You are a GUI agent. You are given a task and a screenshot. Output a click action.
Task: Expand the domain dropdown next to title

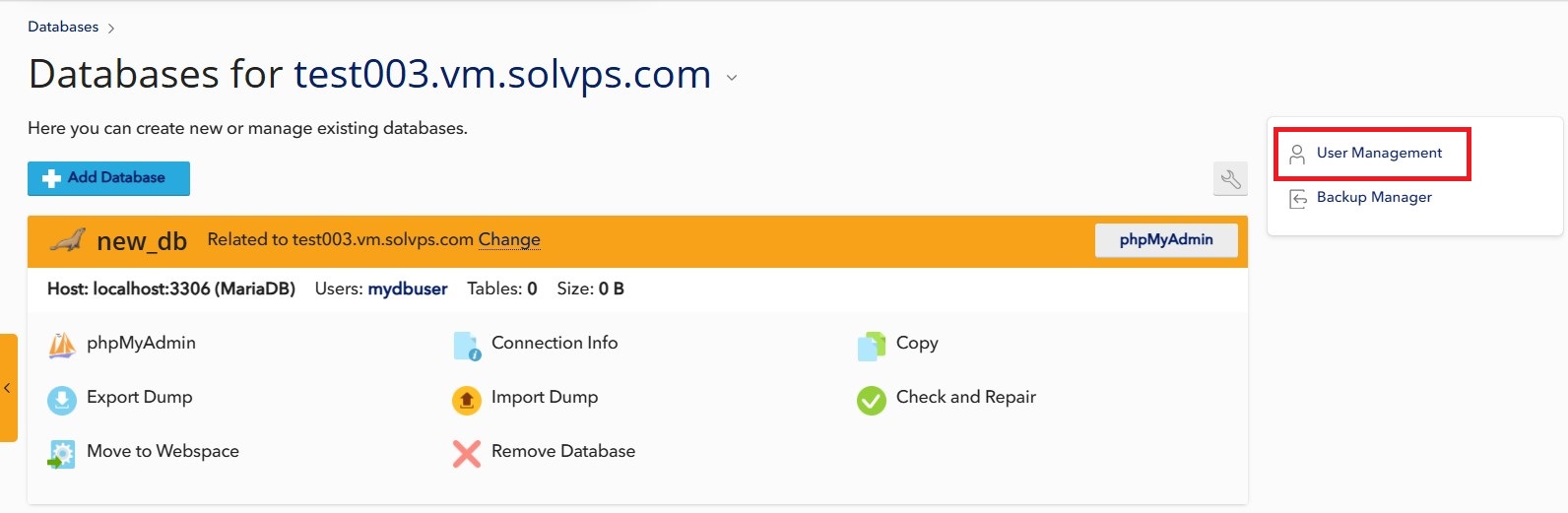point(732,78)
